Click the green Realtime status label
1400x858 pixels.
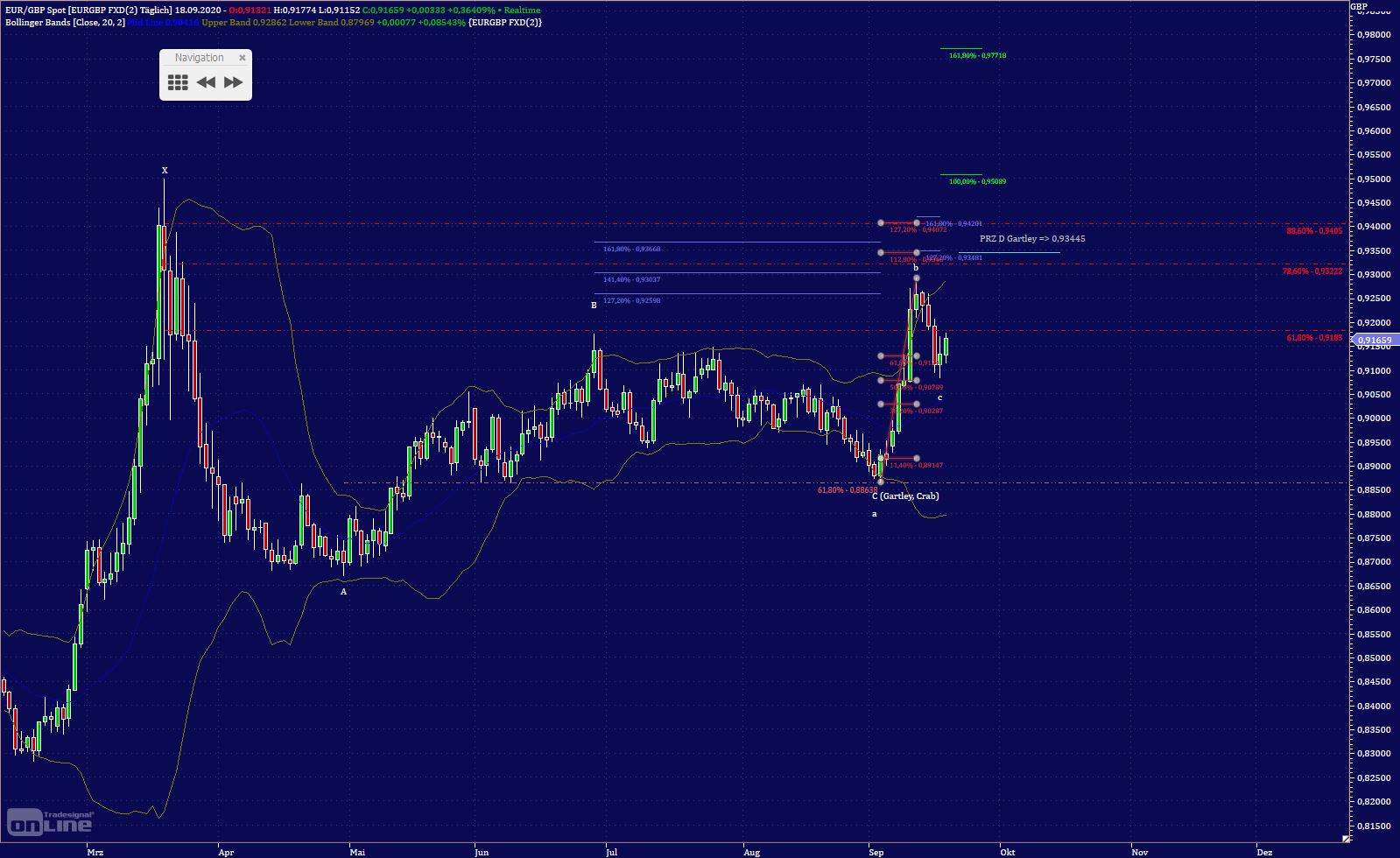click(x=523, y=10)
